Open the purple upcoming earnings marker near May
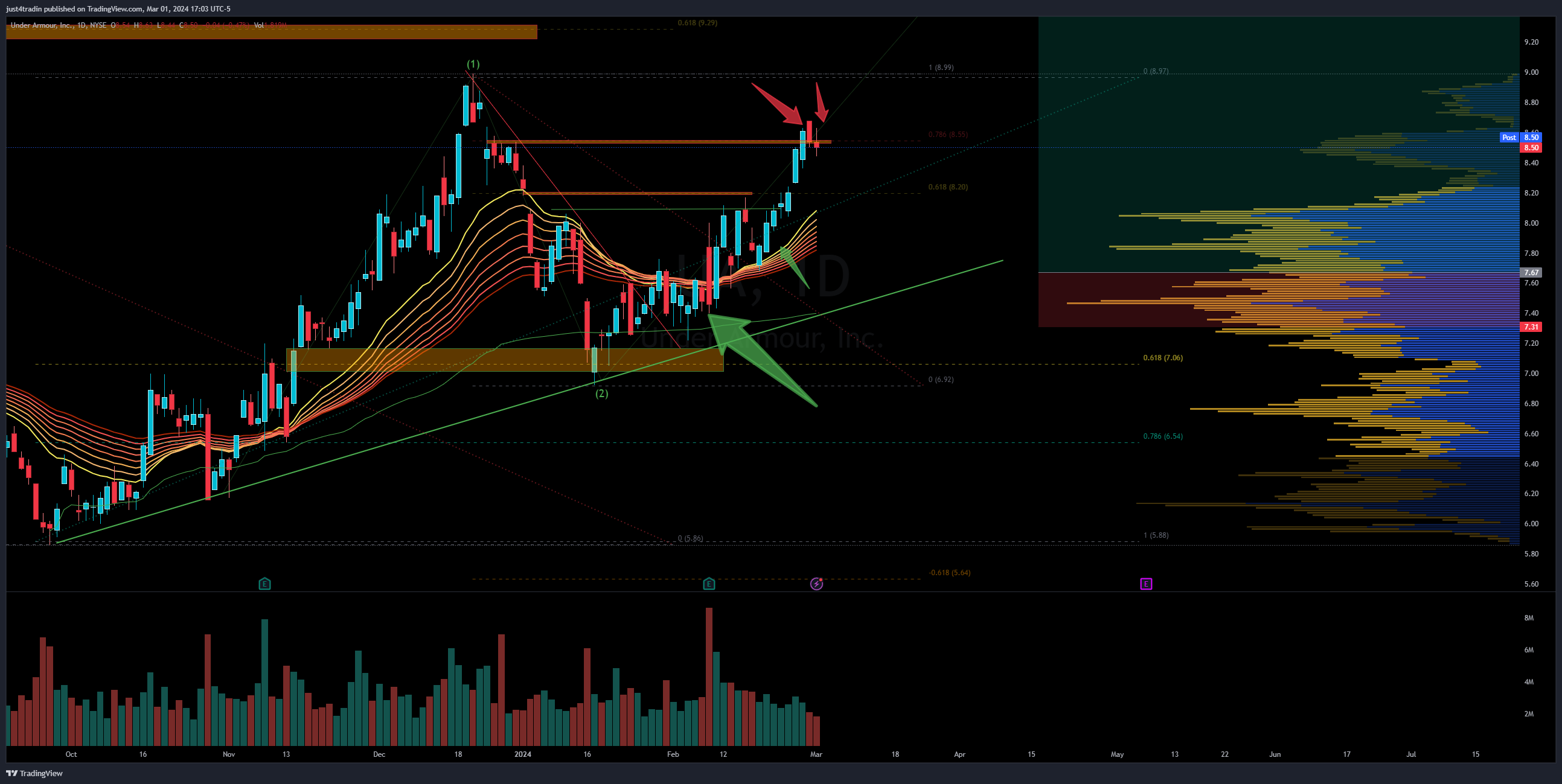 tap(1146, 584)
